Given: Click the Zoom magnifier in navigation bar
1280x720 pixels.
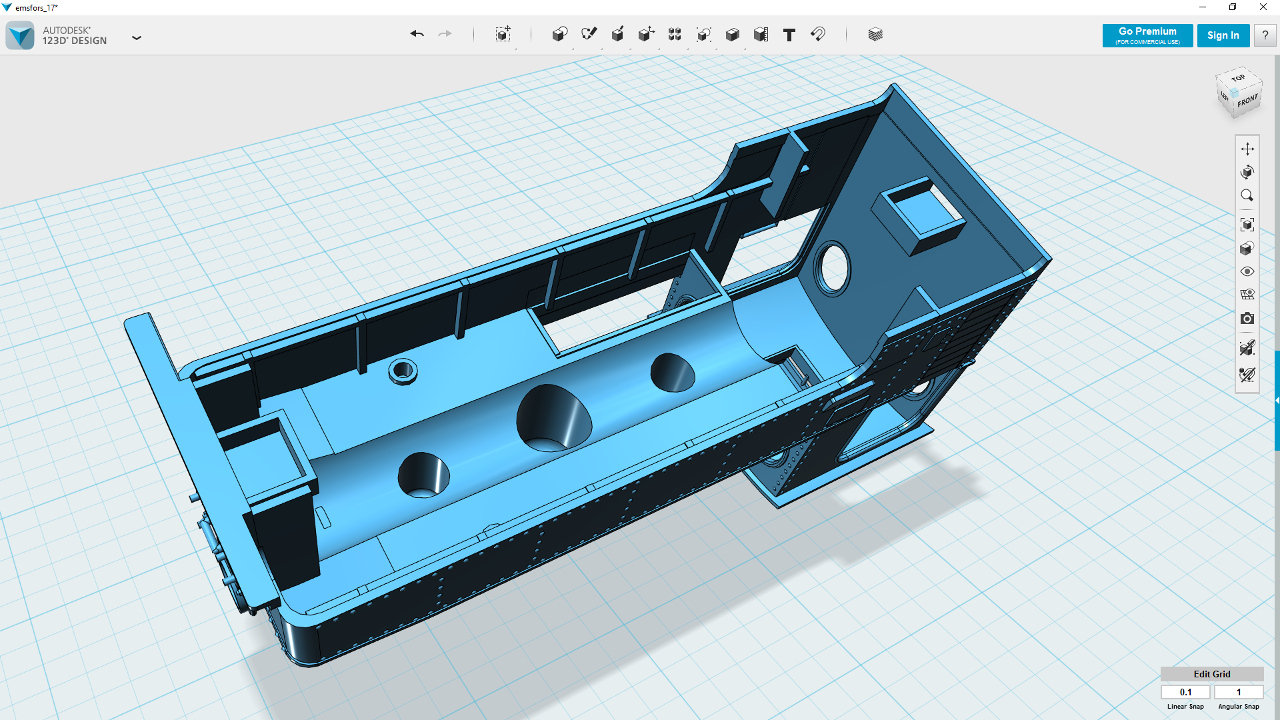Looking at the screenshot, I should click(1247, 196).
